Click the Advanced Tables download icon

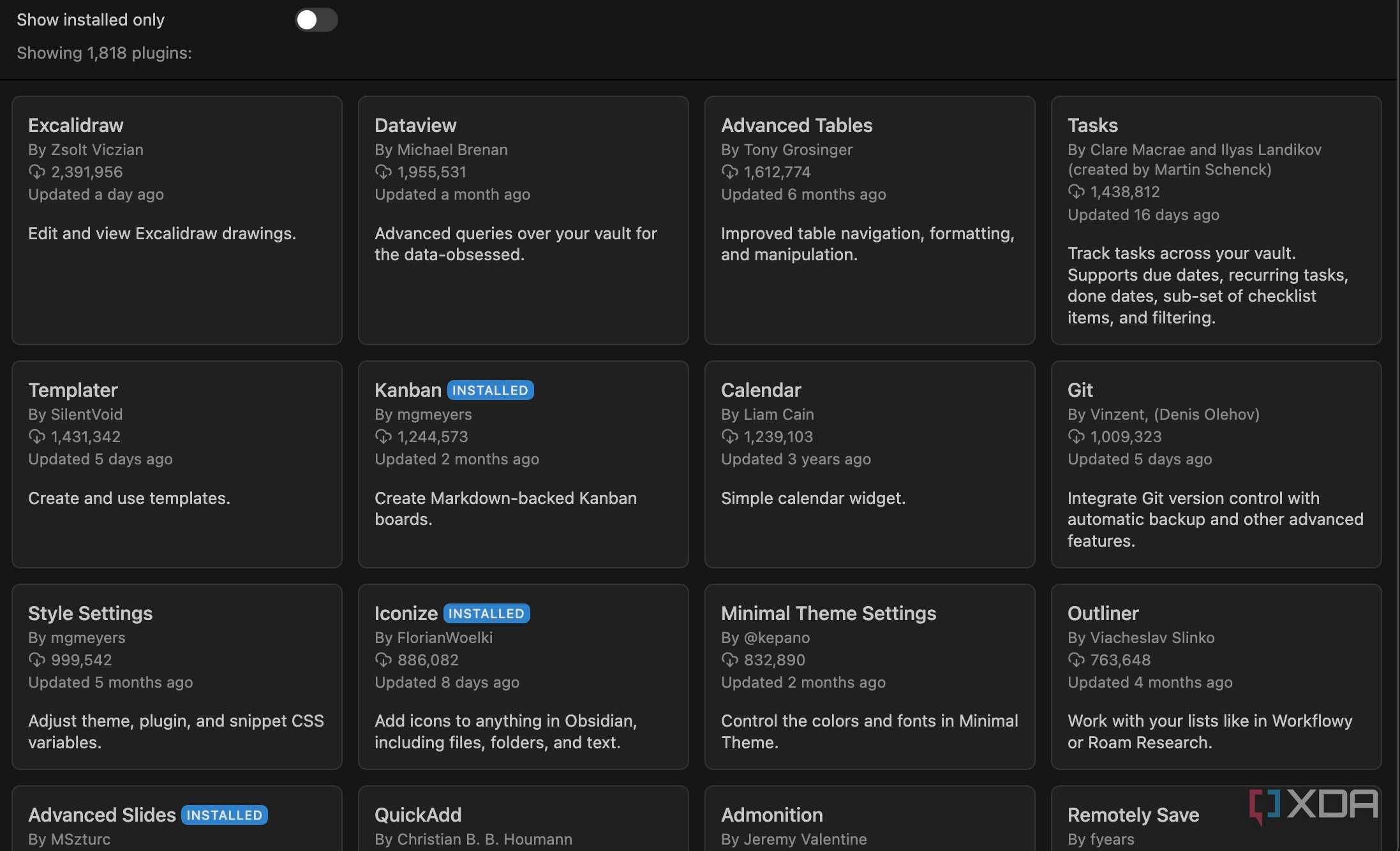[730, 172]
